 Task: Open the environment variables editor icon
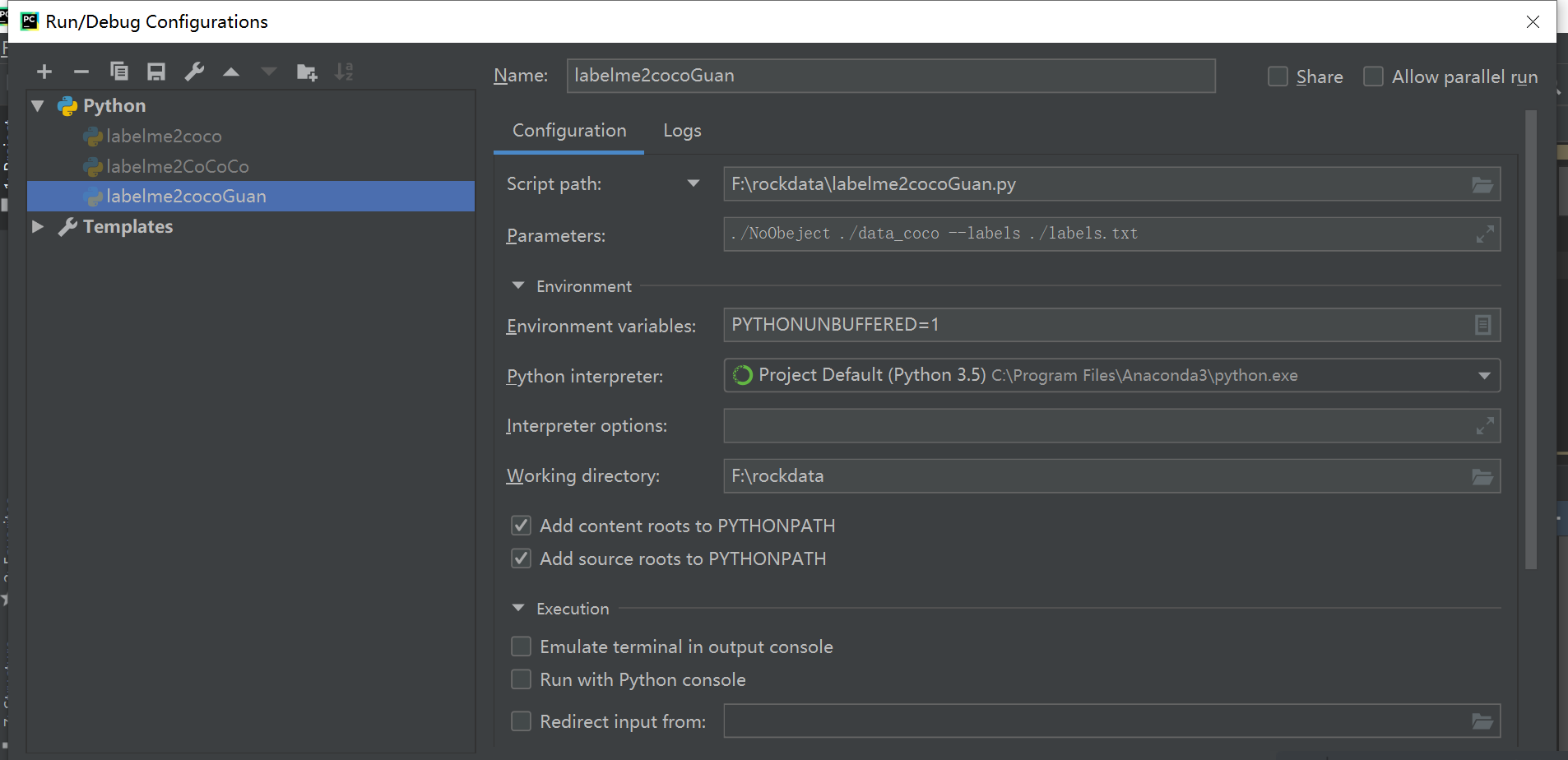tap(1482, 326)
